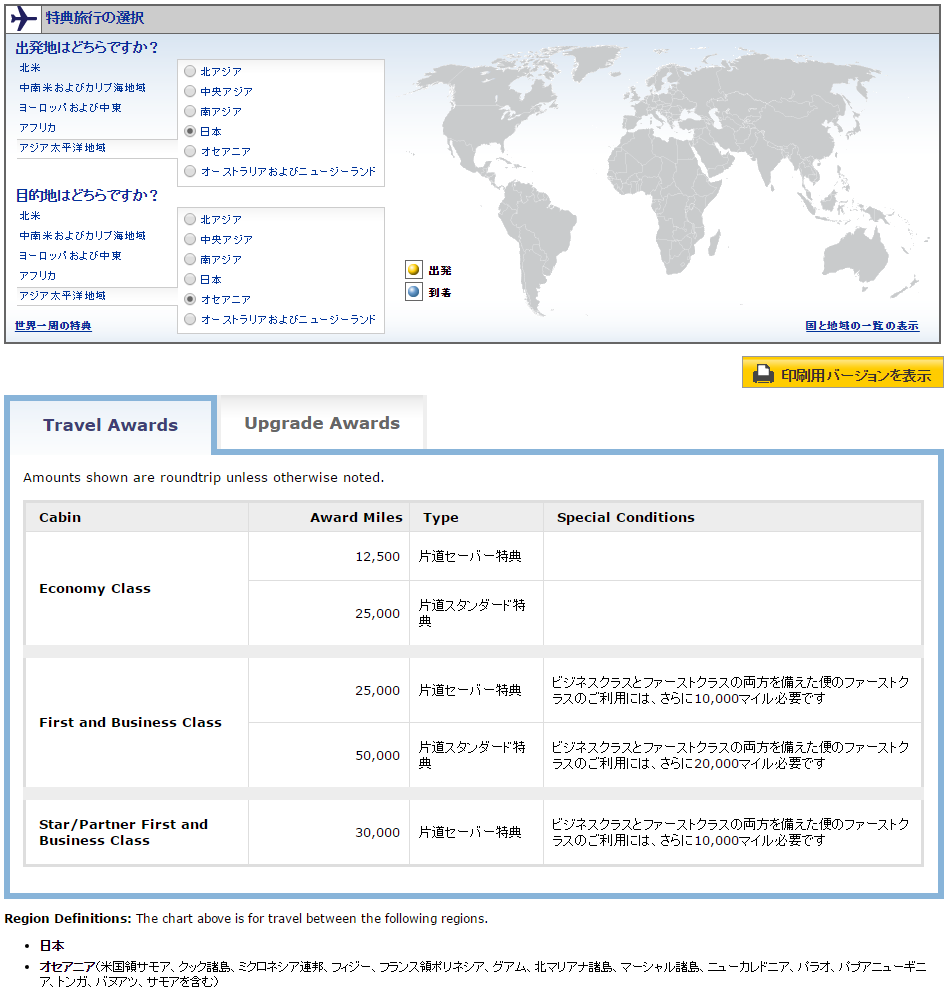Open アジア太平洋地域 in the departure list
The image size is (951, 998).
tap(62, 148)
